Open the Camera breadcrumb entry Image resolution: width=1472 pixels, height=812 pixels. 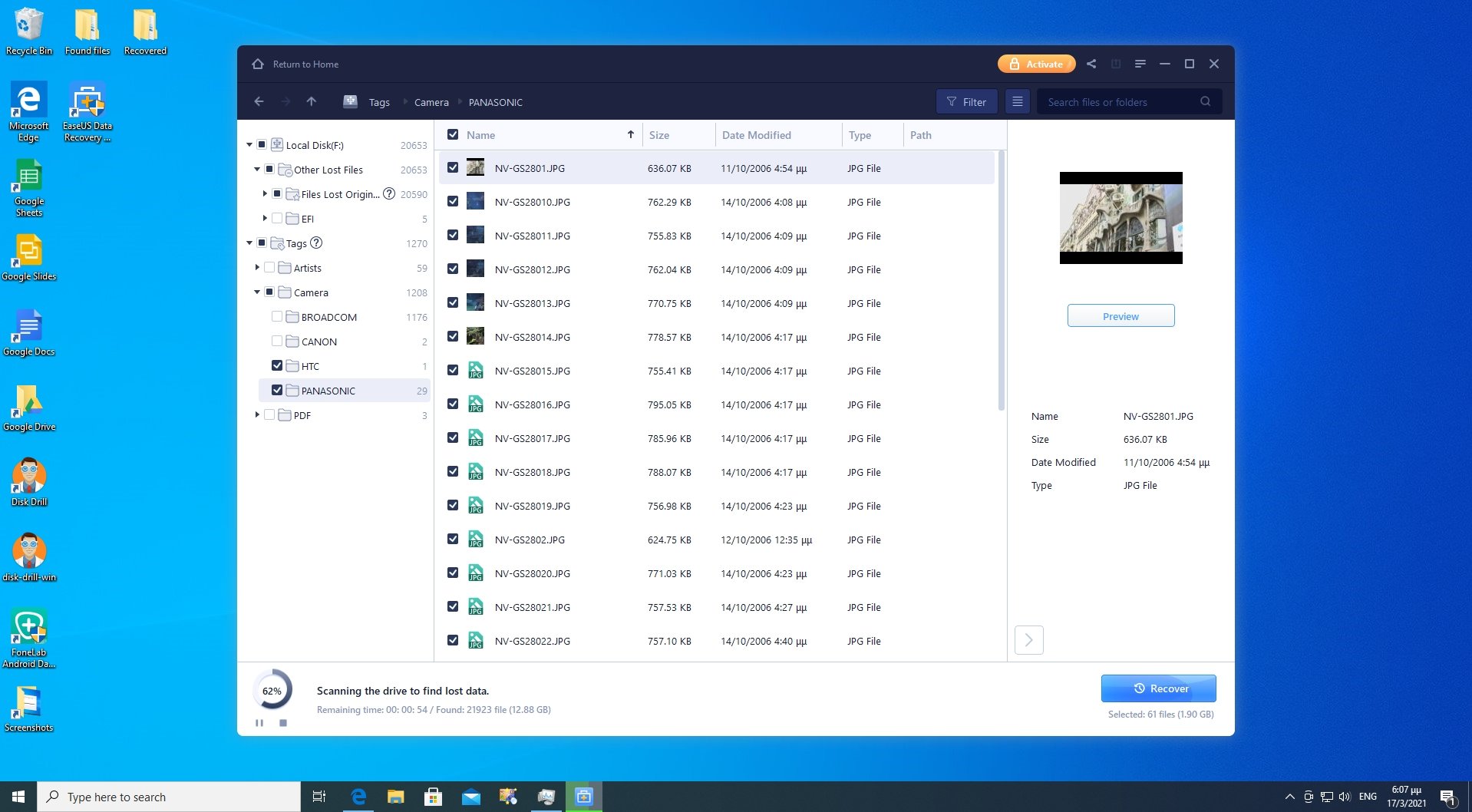click(431, 101)
